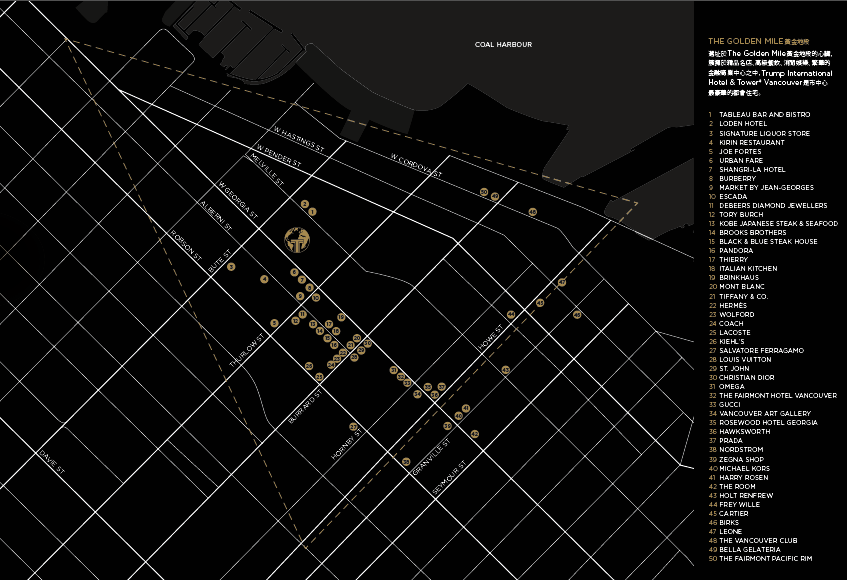847x580 pixels.
Task: Click The Golden Mile heading
Action: (758, 41)
